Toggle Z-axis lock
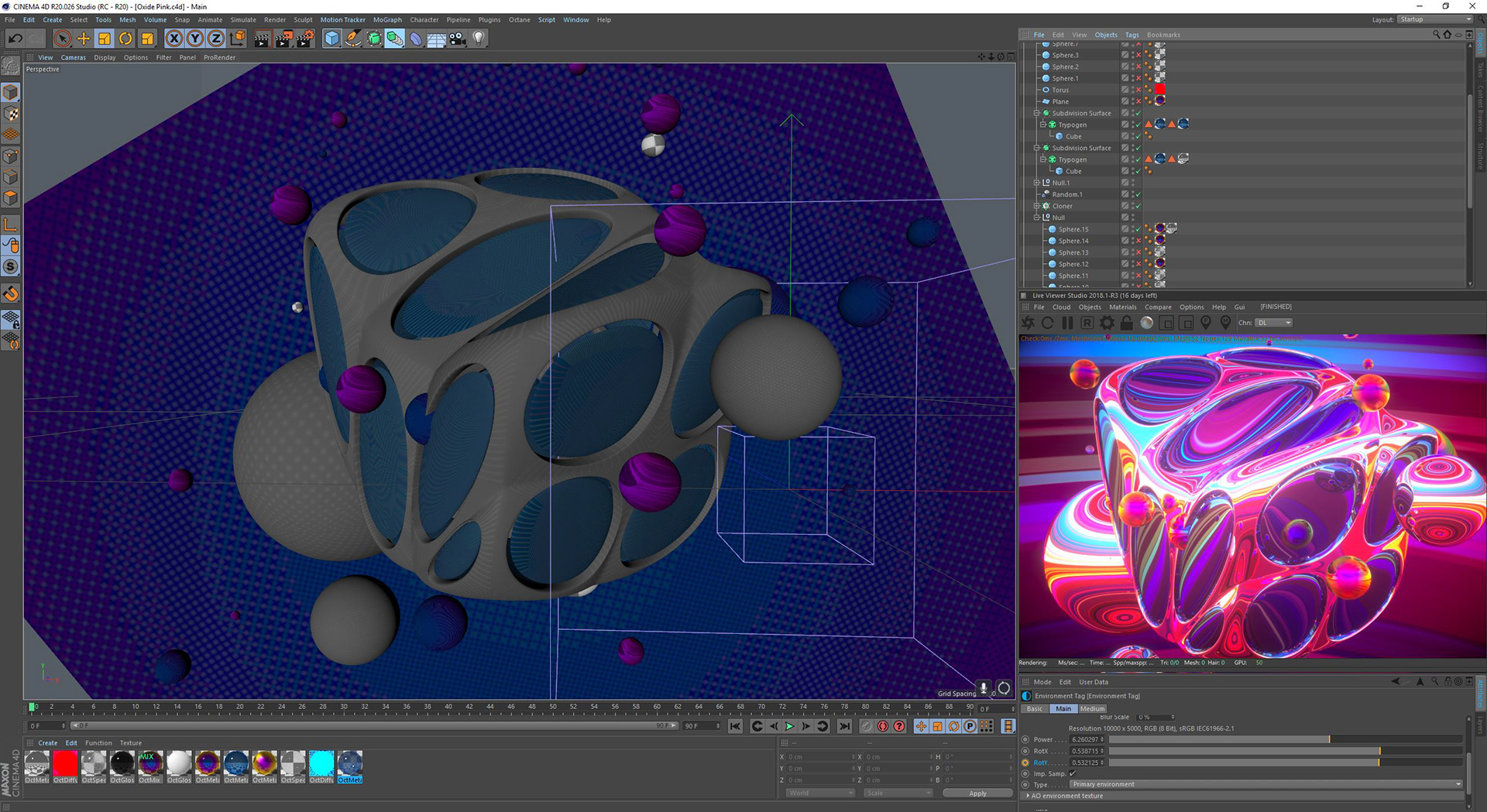 216,38
